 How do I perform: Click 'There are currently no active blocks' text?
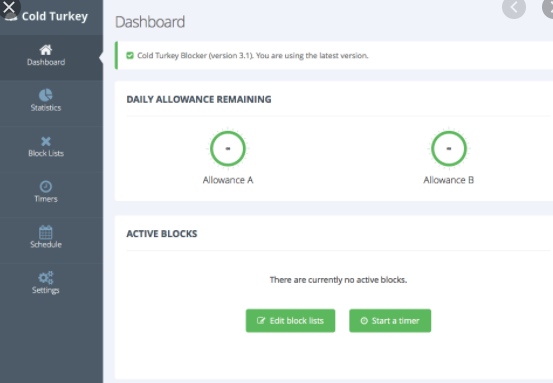tap(338, 280)
